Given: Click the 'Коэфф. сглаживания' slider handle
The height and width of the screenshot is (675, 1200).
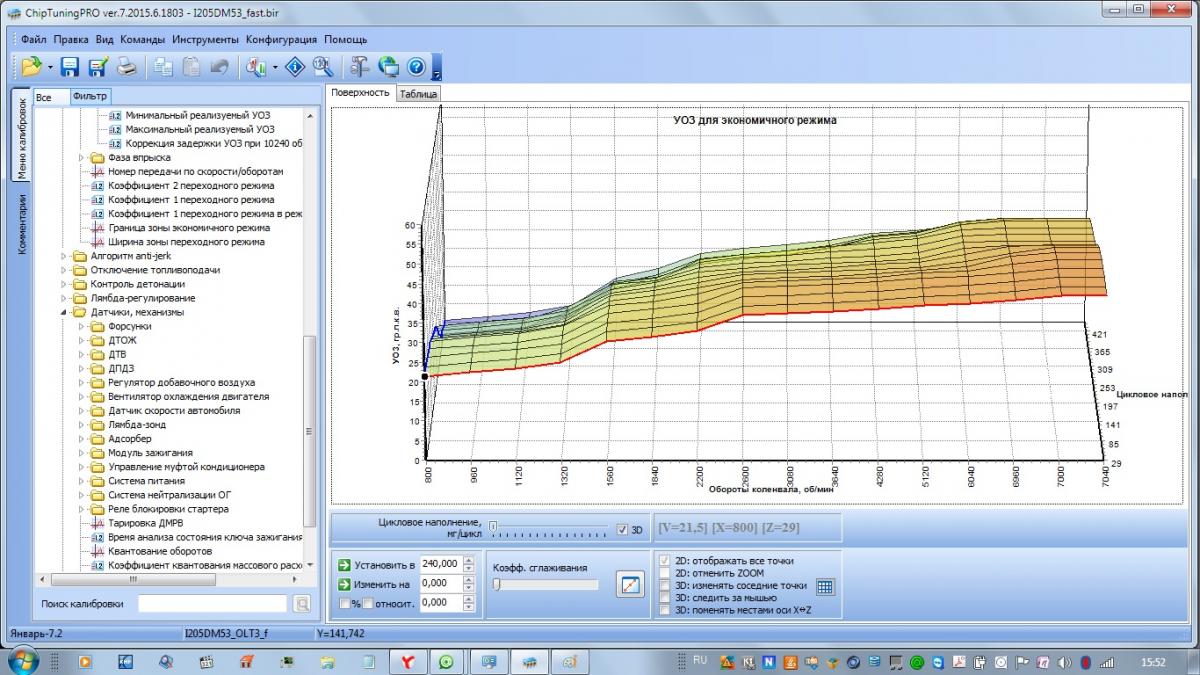Looking at the screenshot, I should tap(496, 585).
